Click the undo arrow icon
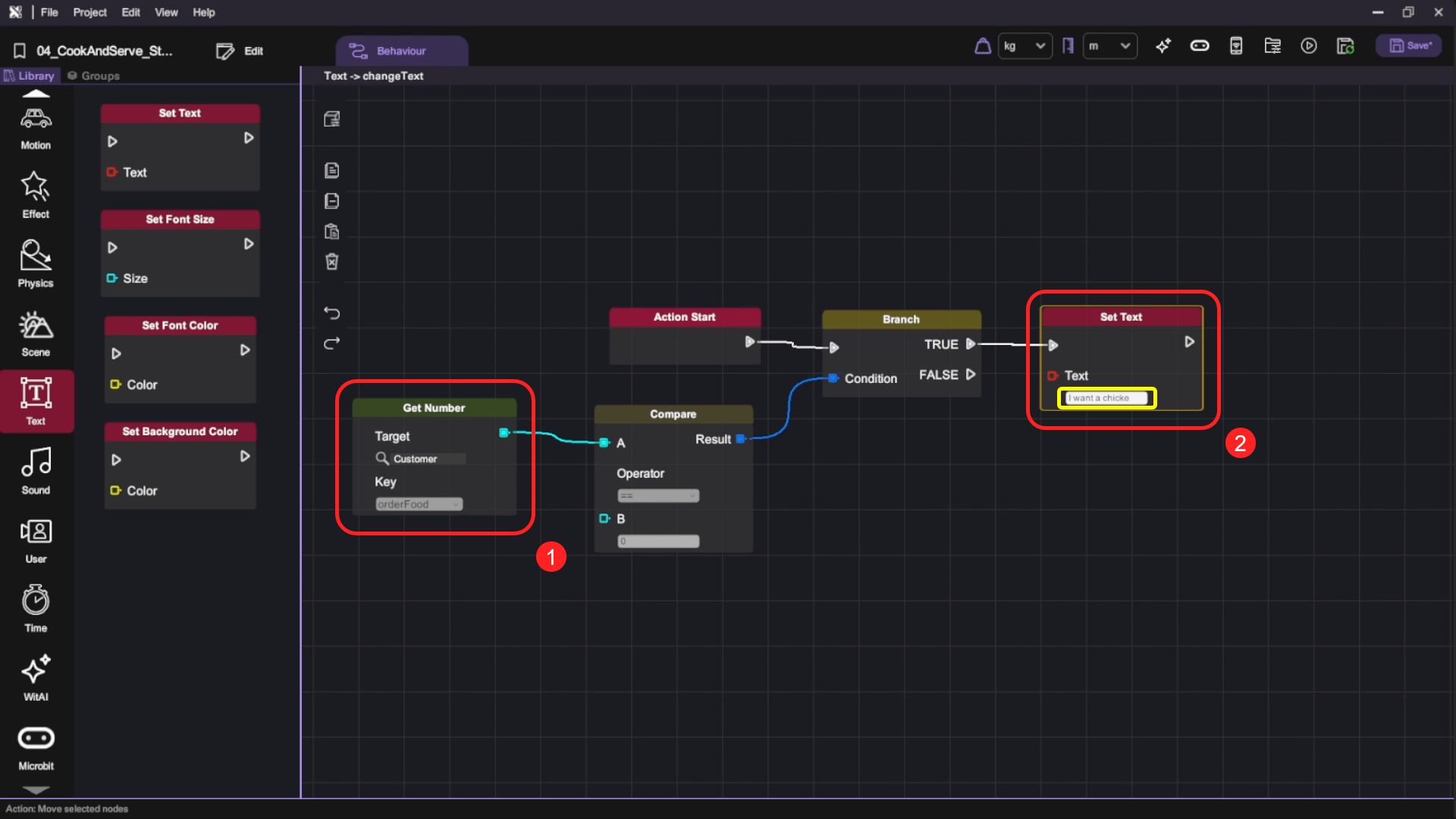The width and height of the screenshot is (1456, 819). click(332, 313)
